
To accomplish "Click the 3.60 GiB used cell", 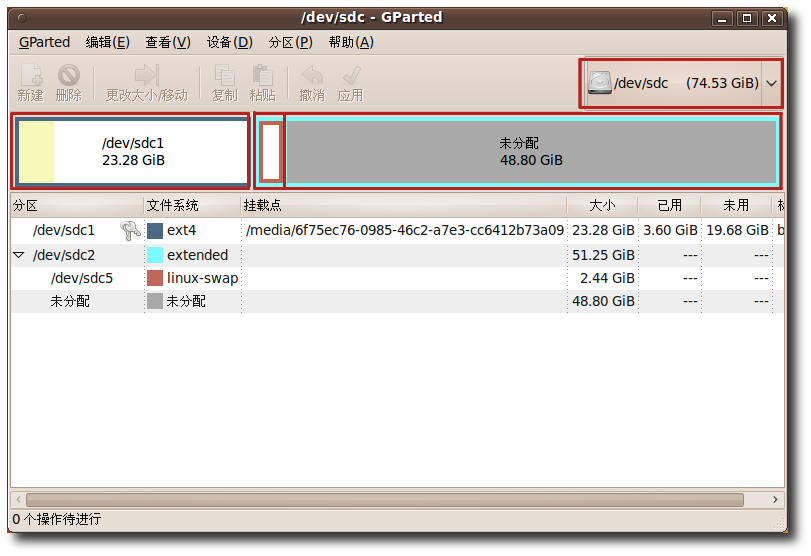I will point(670,230).
